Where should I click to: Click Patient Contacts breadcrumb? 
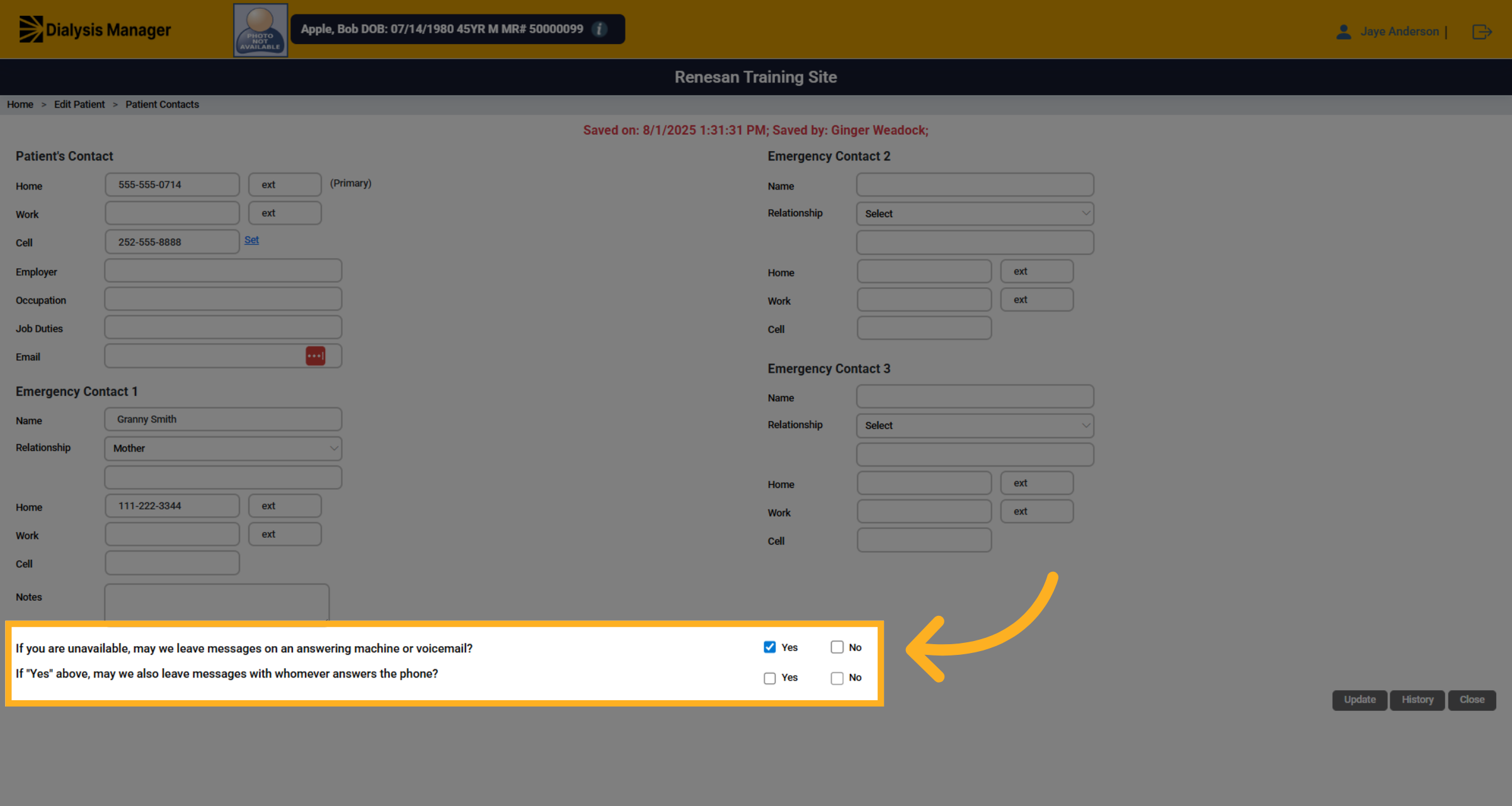pyautogui.click(x=162, y=105)
